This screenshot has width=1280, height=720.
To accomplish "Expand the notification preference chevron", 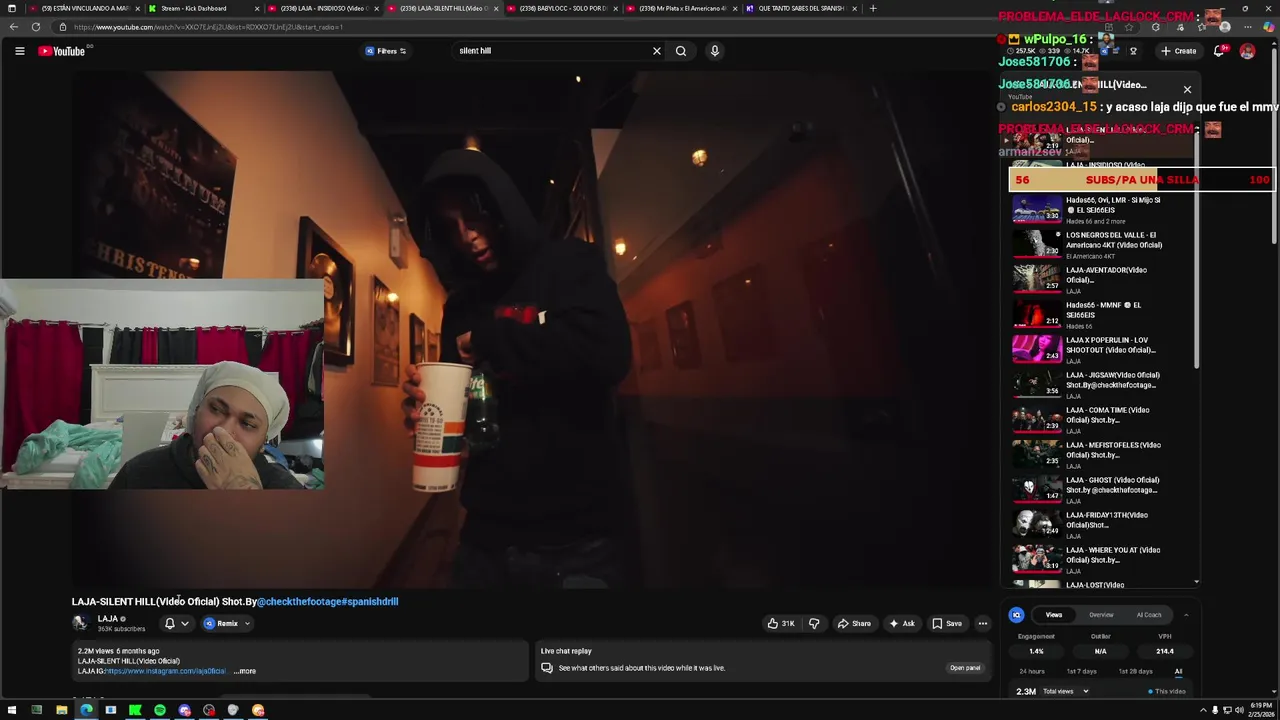I will (x=185, y=624).
